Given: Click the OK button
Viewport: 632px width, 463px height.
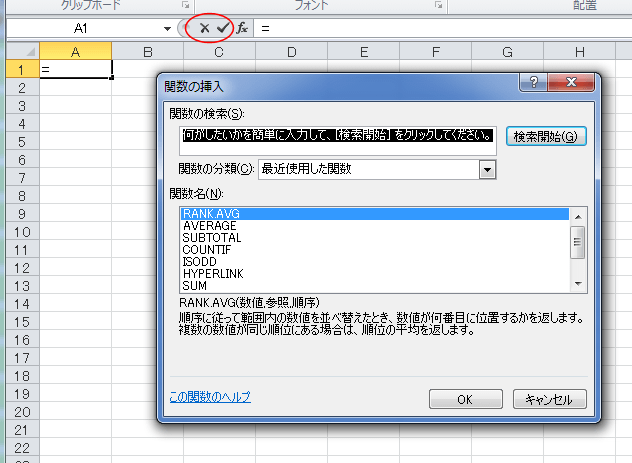Looking at the screenshot, I should pyautogui.click(x=466, y=399).
